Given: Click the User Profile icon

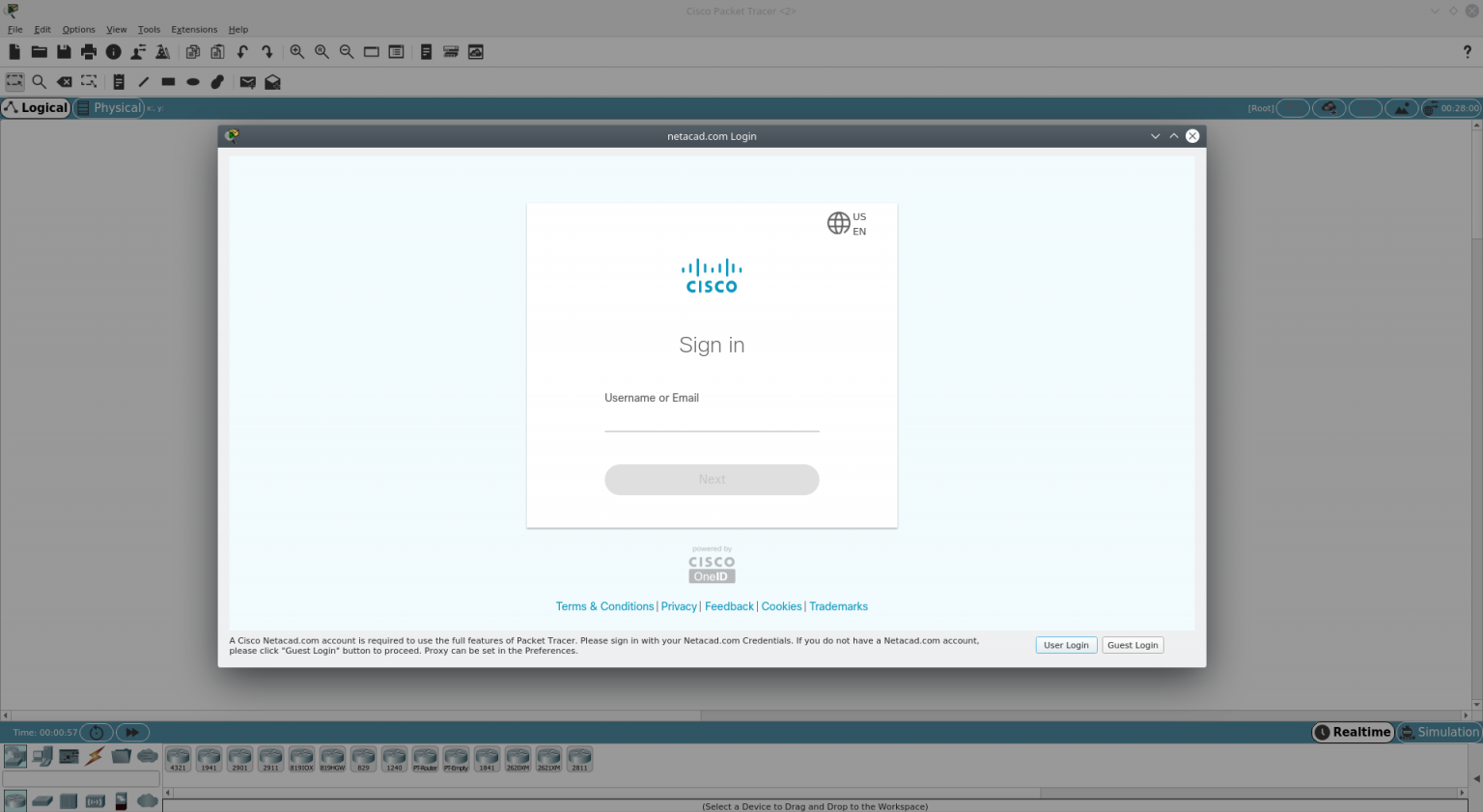Looking at the screenshot, I should pyautogui.click(x=138, y=52).
